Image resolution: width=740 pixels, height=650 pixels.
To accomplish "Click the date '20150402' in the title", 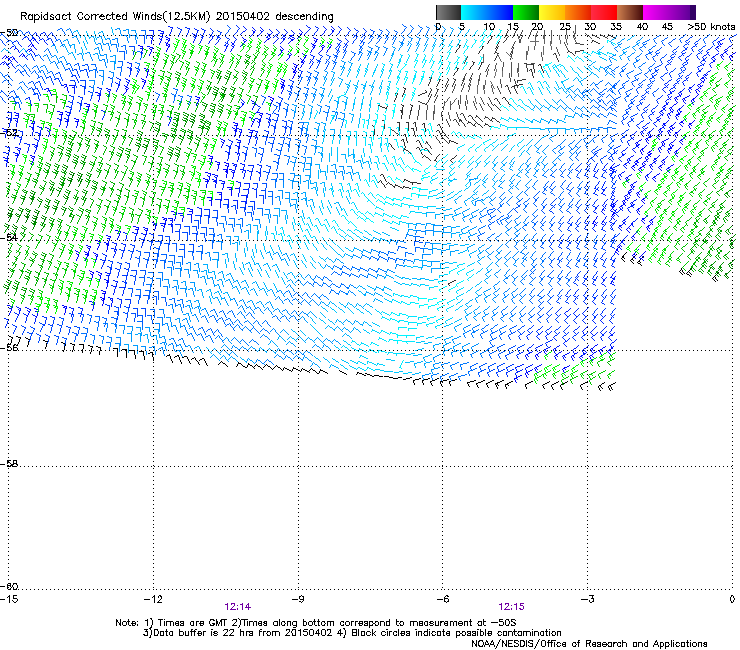I will coord(243,17).
